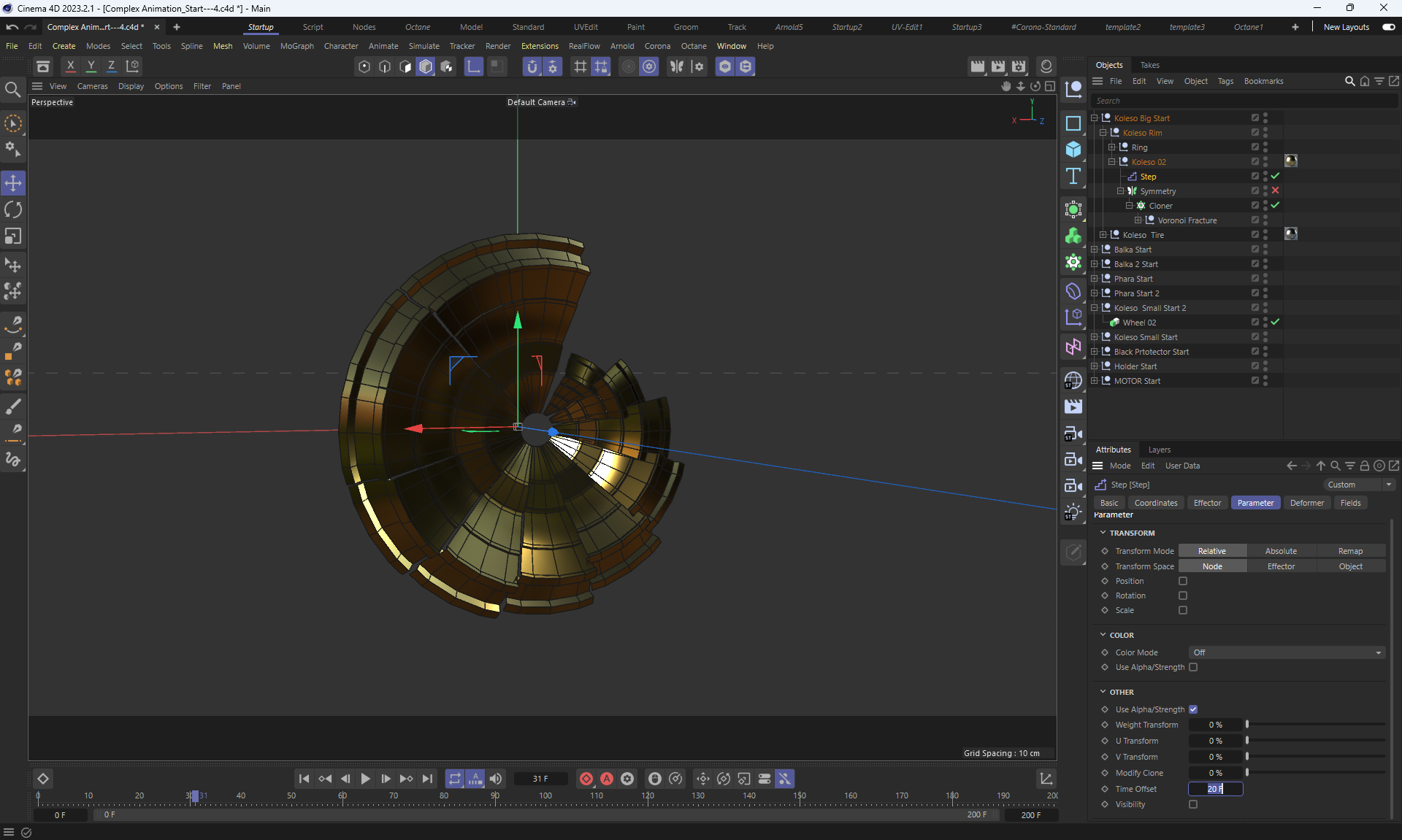
Task: Expand the Koleso Tire object
Action: coord(1103,235)
